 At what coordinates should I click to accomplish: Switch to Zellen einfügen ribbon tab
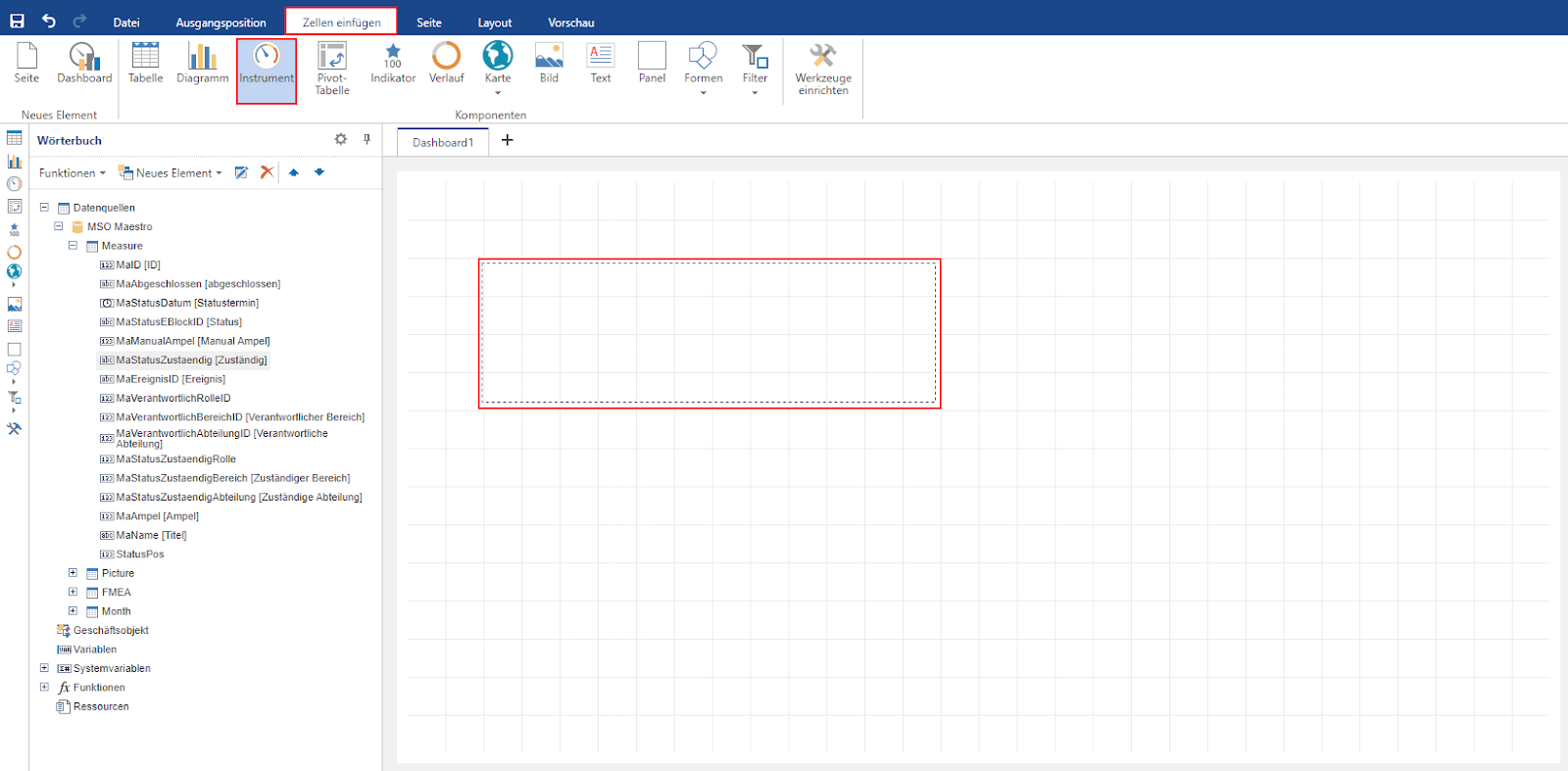coord(341,22)
